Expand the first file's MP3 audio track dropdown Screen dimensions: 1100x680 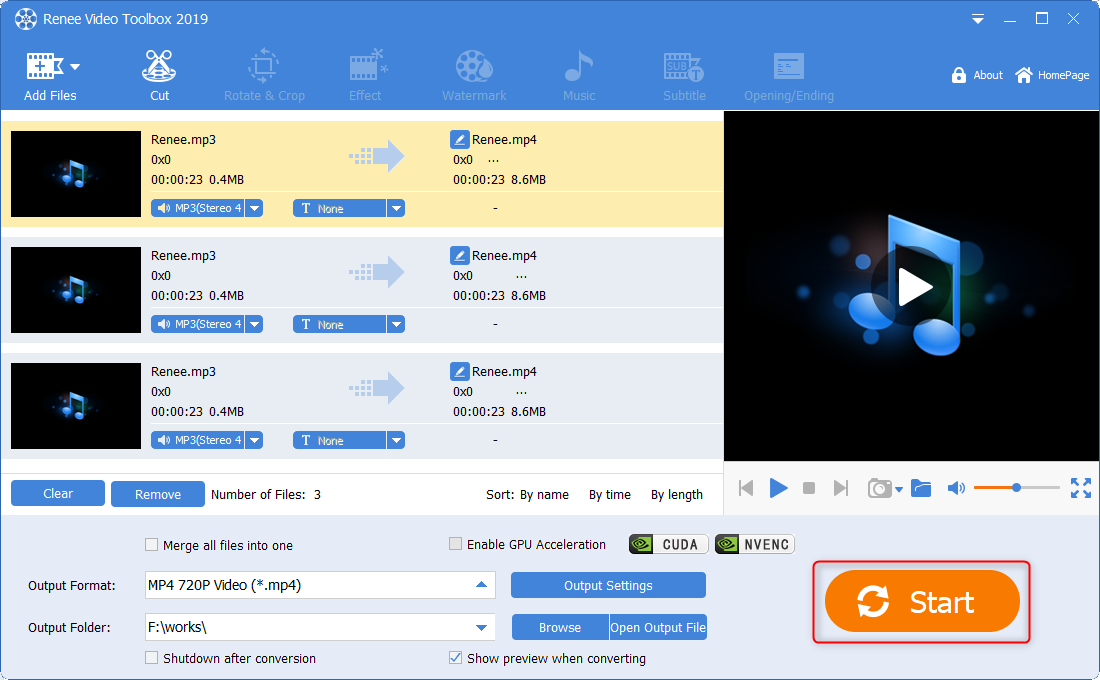[x=254, y=208]
